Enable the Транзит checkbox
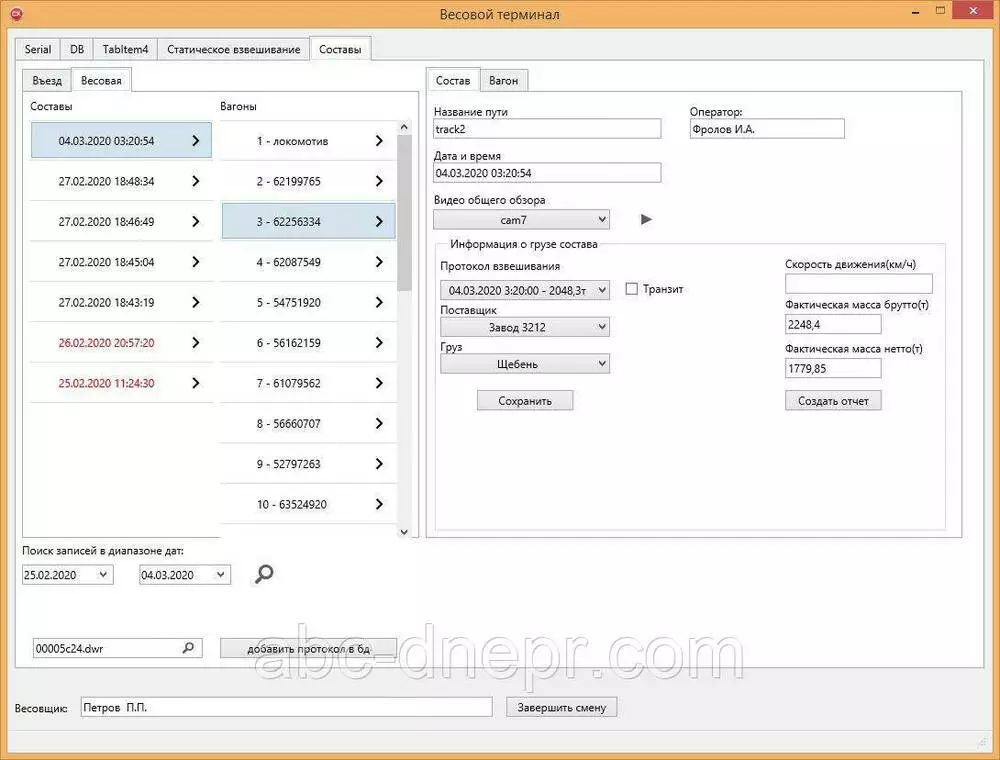The image size is (1000, 760). coord(631,289)
